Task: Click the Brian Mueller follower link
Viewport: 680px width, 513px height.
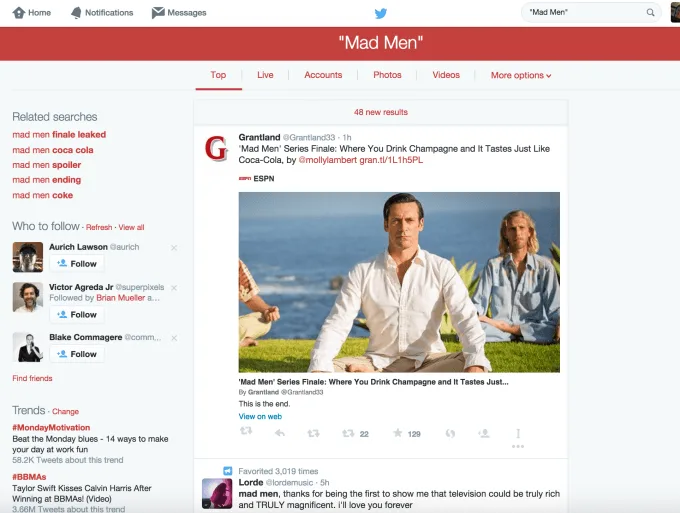Action: 121,298
